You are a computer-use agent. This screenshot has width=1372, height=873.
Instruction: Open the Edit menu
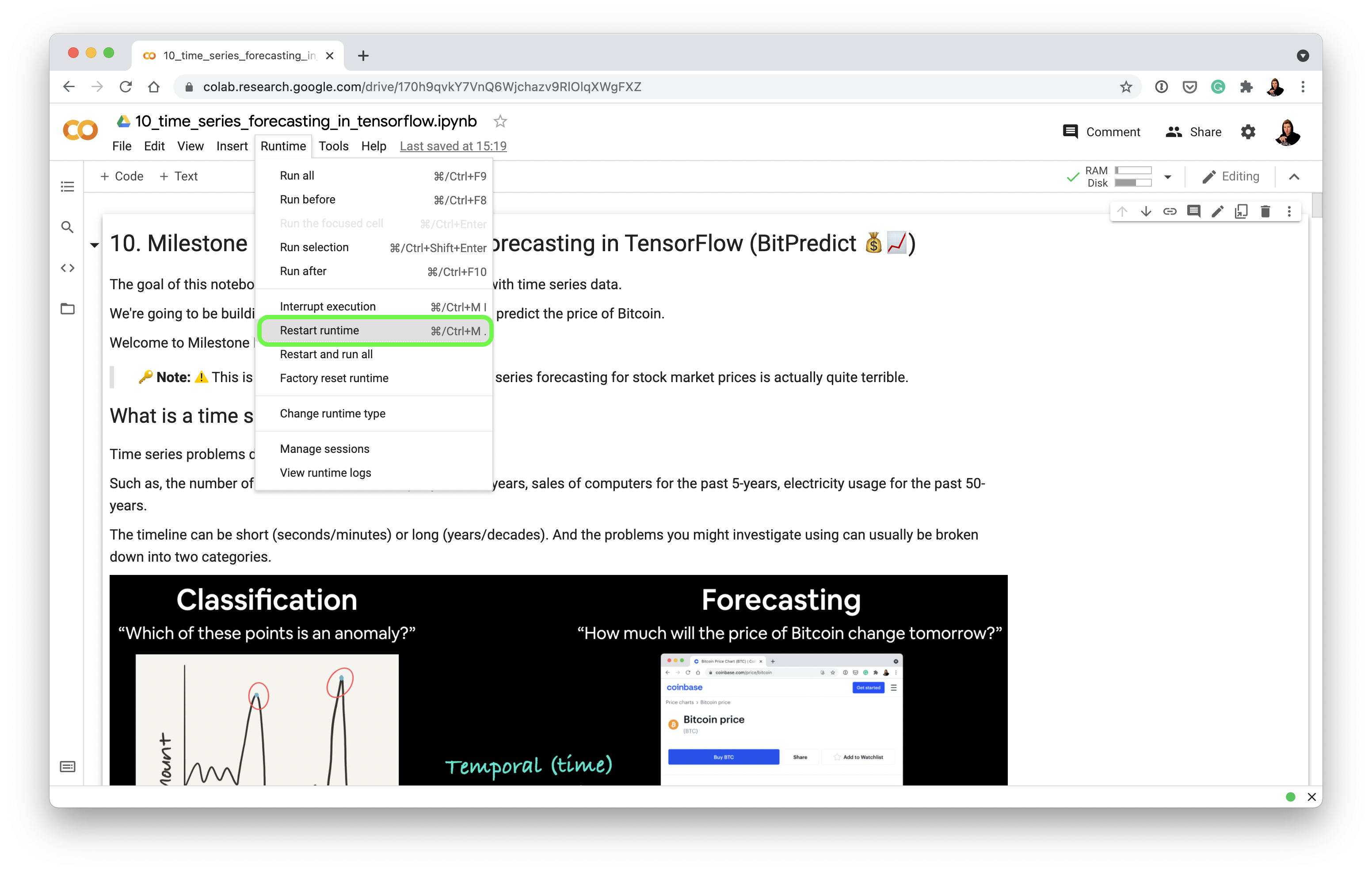coord(154,146)
